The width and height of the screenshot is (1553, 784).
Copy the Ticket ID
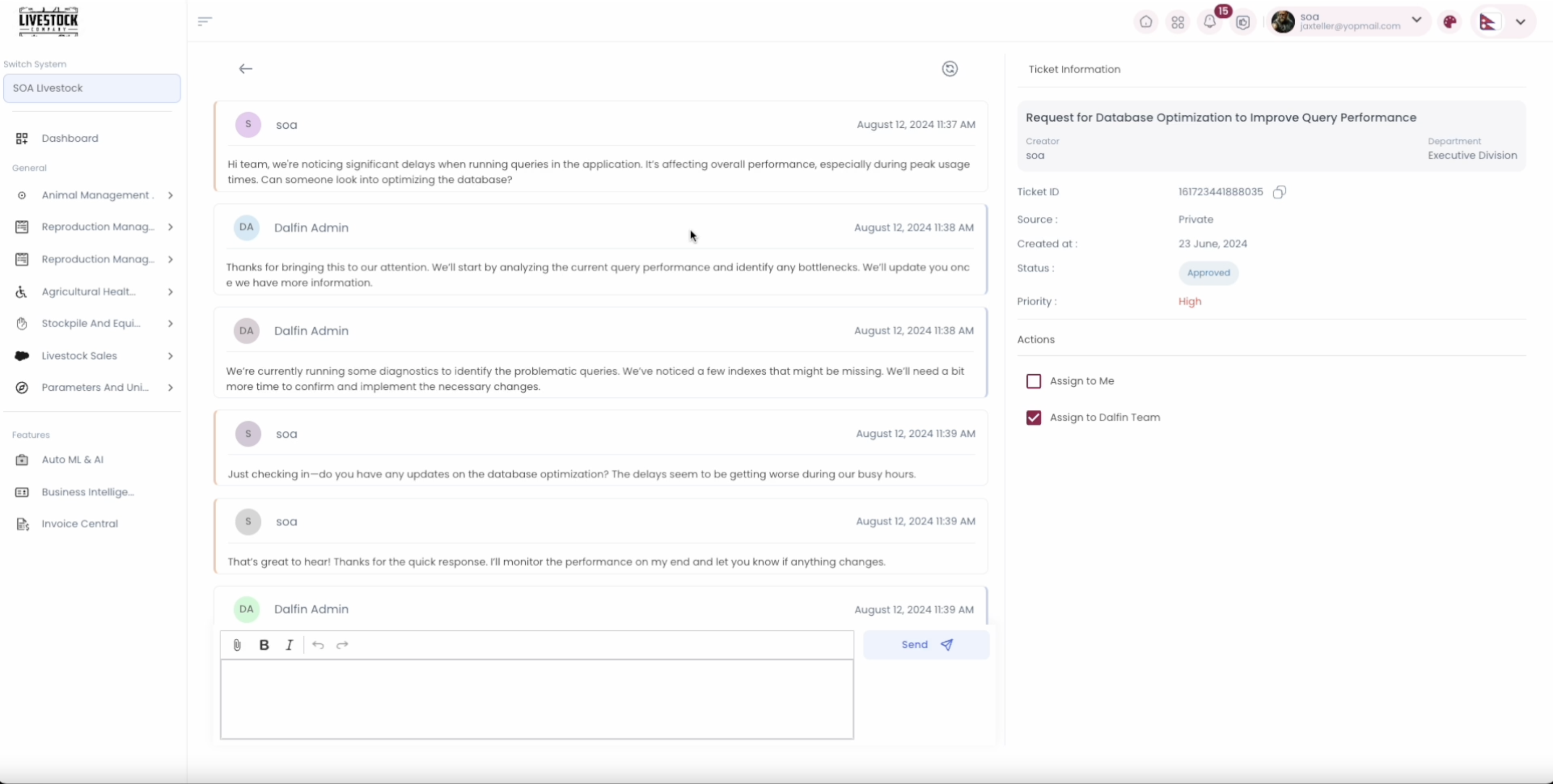1279,191
